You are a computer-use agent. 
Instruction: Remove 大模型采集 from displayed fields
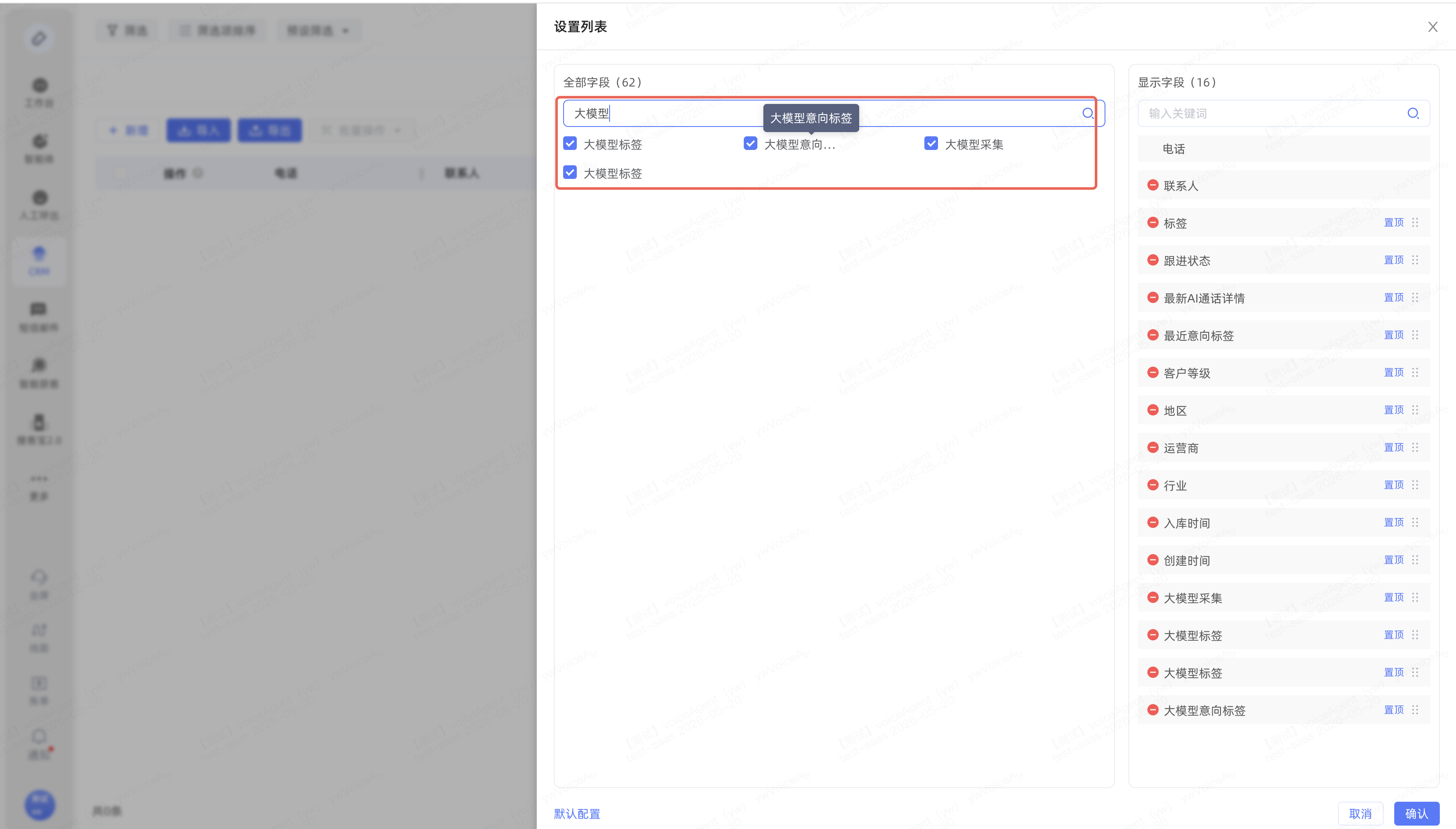(x=1153, y=597)
